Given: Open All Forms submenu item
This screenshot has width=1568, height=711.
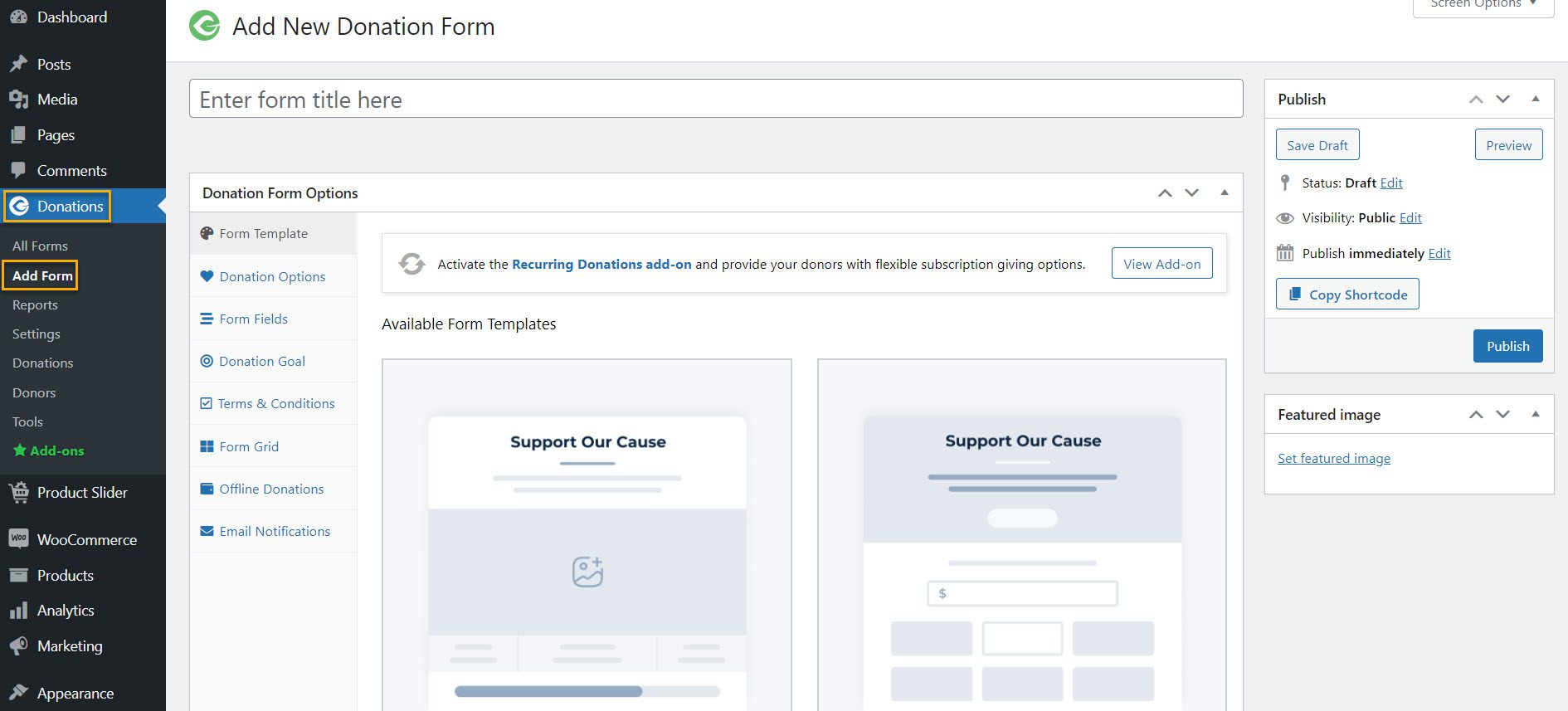Looking at the screenshot, I should click(x=40, y=246).
